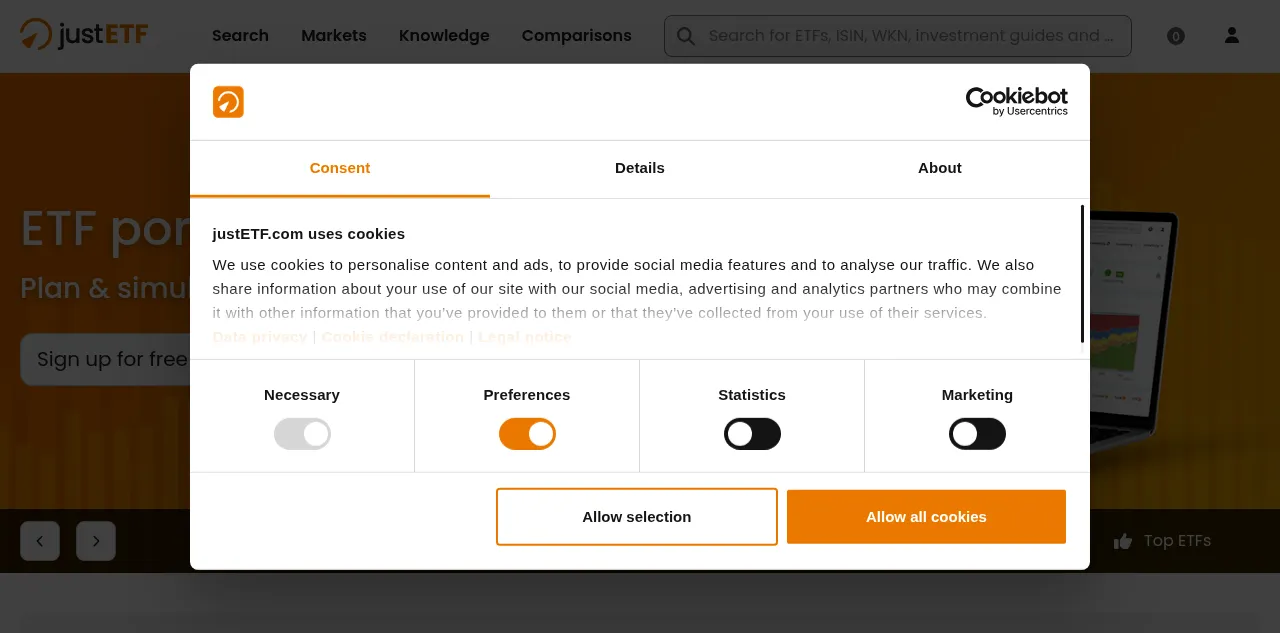Open the Comparisons menu
Viewport: 1280px width, 633px height.
click(577, 36)
